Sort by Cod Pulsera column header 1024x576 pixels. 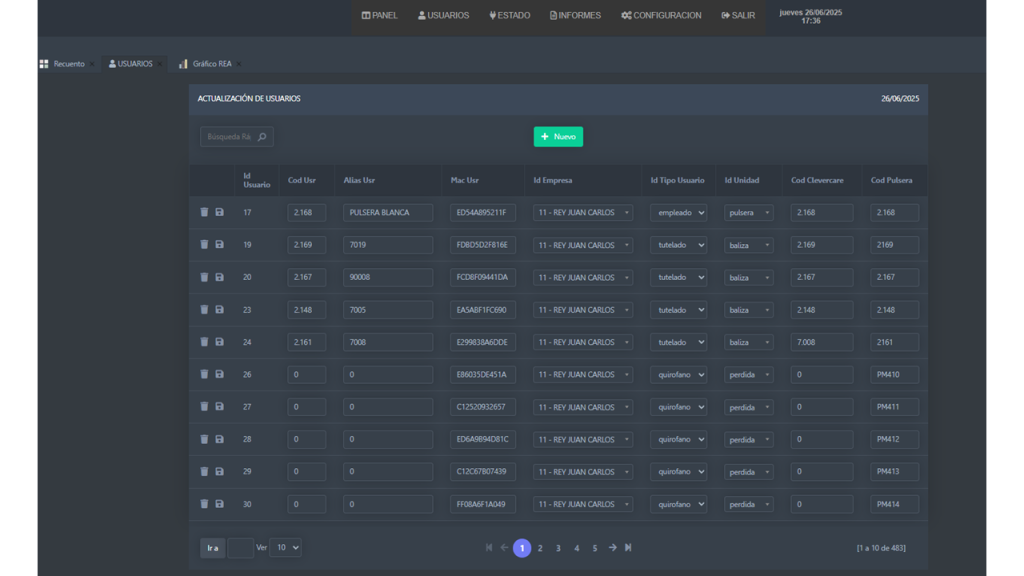[891, 180]
